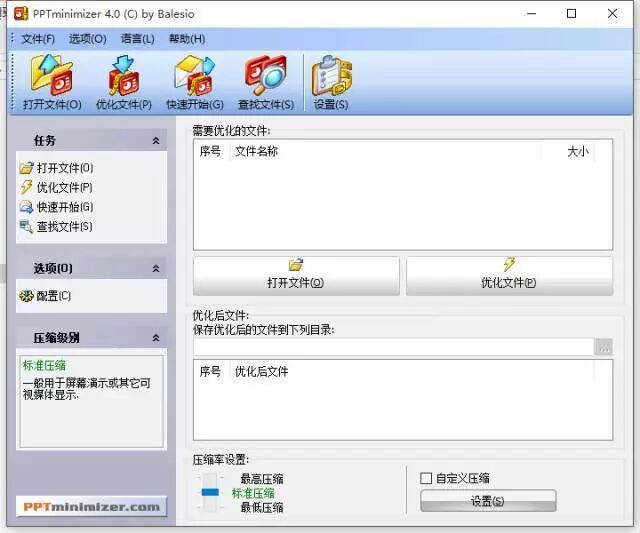Open the 选项(O) menu
The height and width of the screenshot is (533, 640).
[88, 39]
